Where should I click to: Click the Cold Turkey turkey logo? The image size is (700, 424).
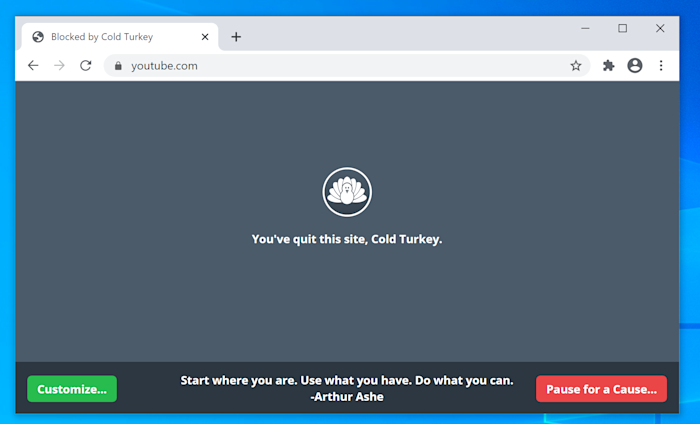(x=347, y=192)
